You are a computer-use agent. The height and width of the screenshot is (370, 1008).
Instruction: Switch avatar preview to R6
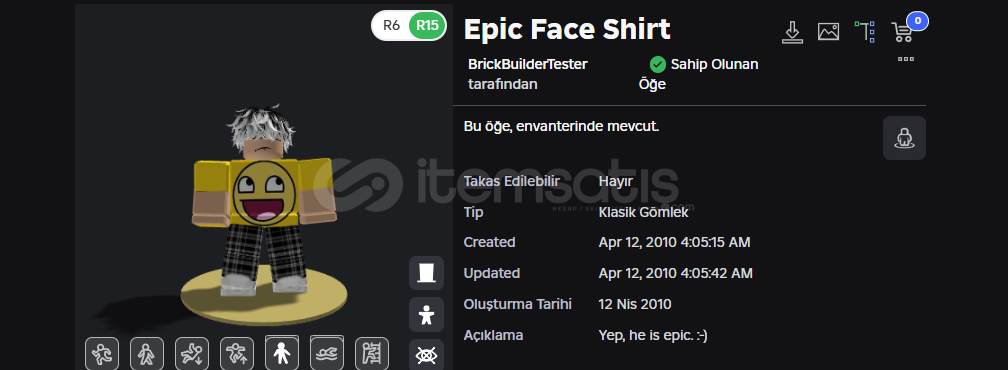[392, 26]
